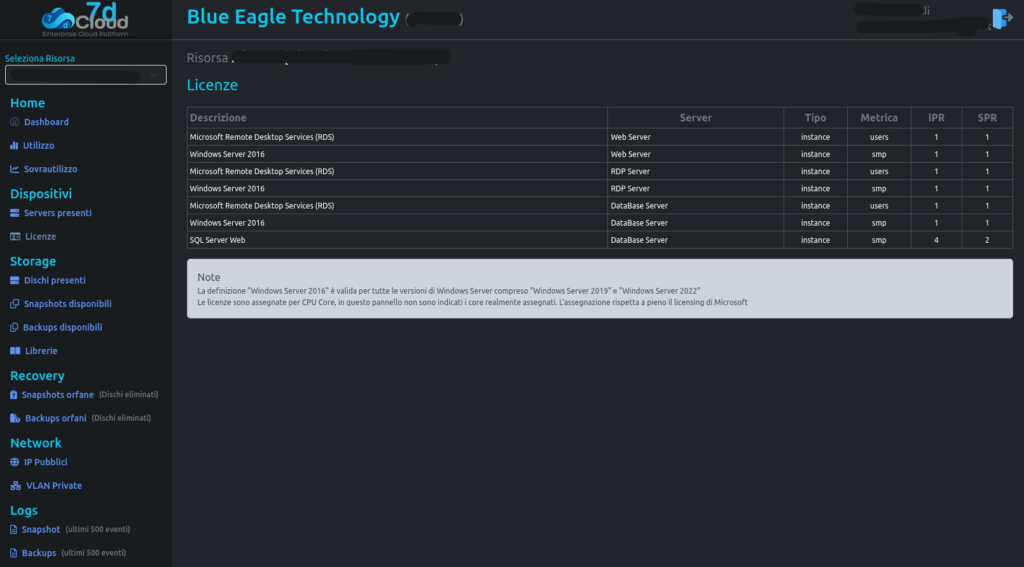Click the Librerie book icon
Viewport: 1024px width, 567px height.
14,351
